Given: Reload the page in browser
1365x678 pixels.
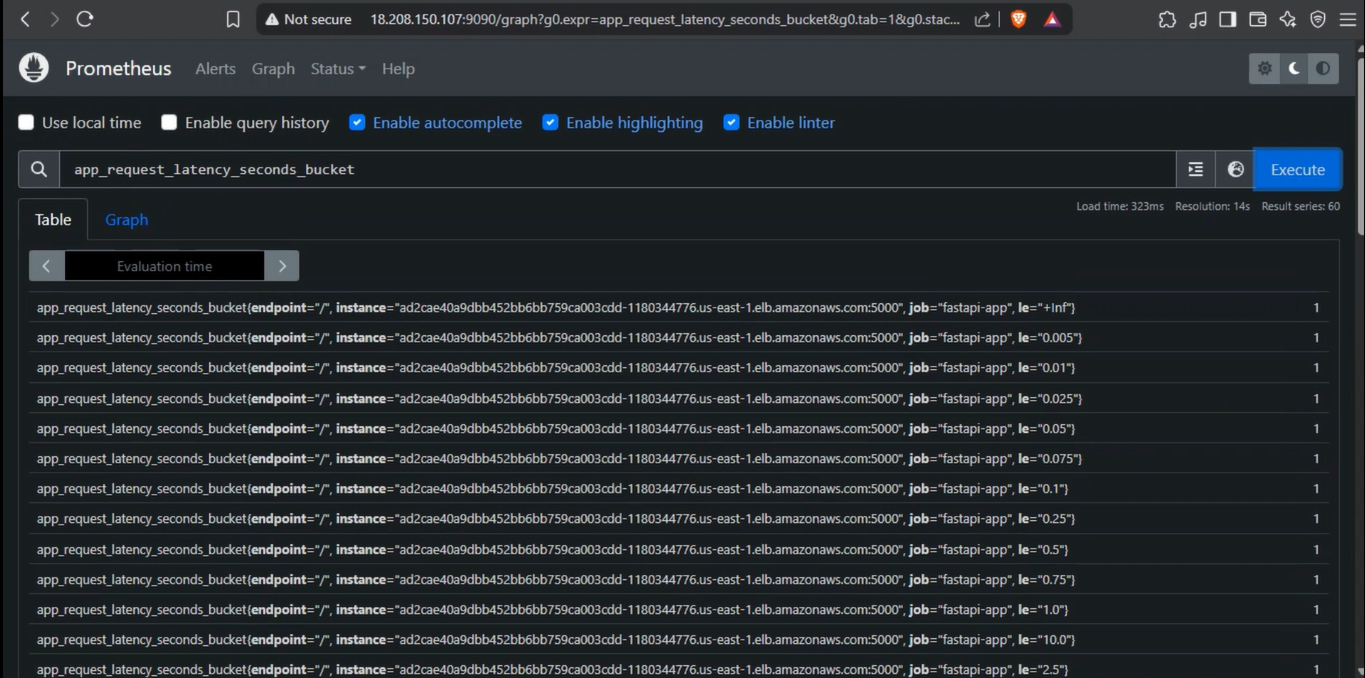Looking at the screenshot, I should coord(85,19).
